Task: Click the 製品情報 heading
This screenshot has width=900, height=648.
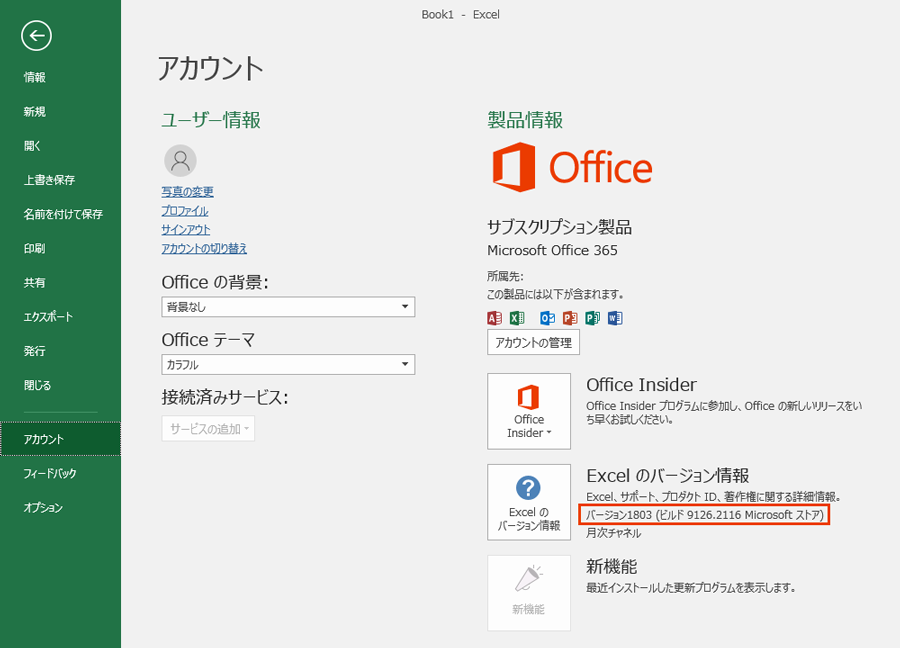Action: [x=525, y=120]
